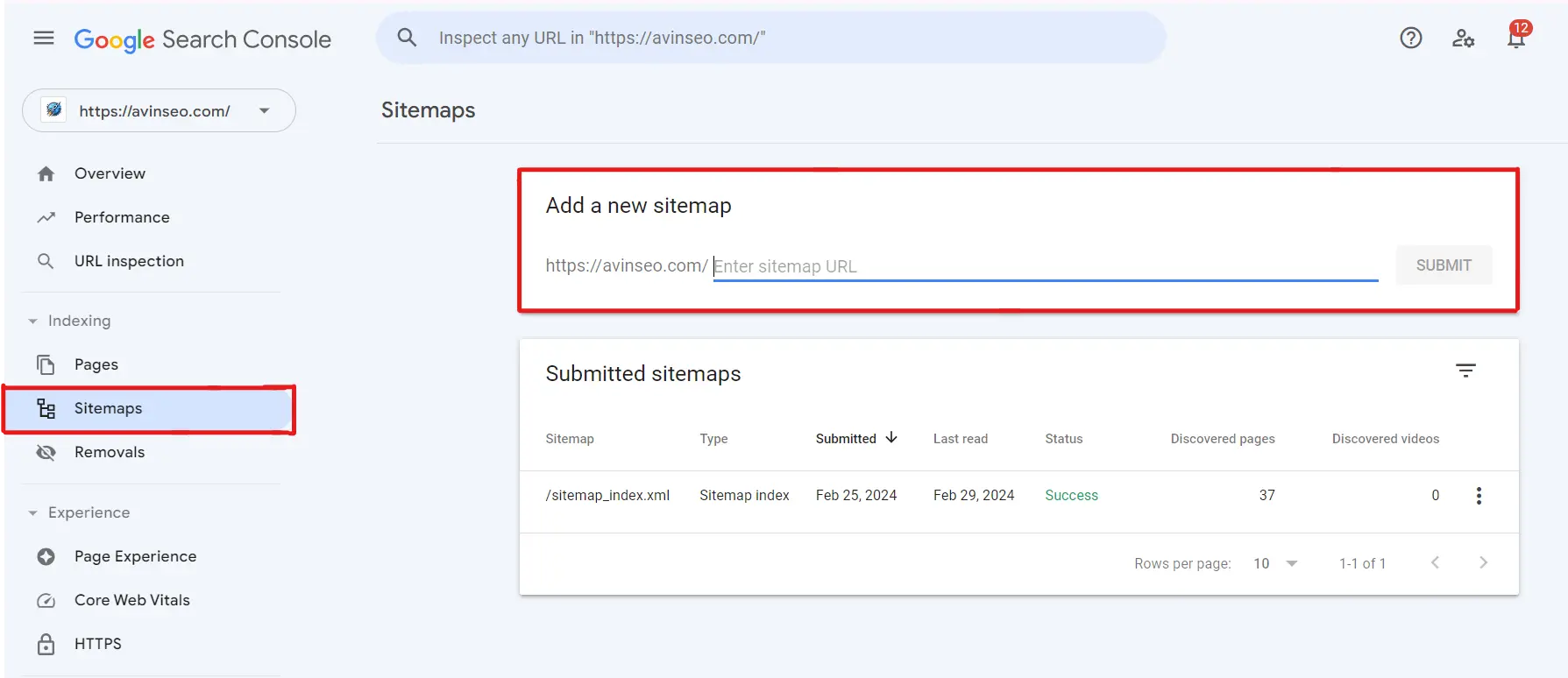Click the Sitemaps tree icon

[x=46, y=408]
